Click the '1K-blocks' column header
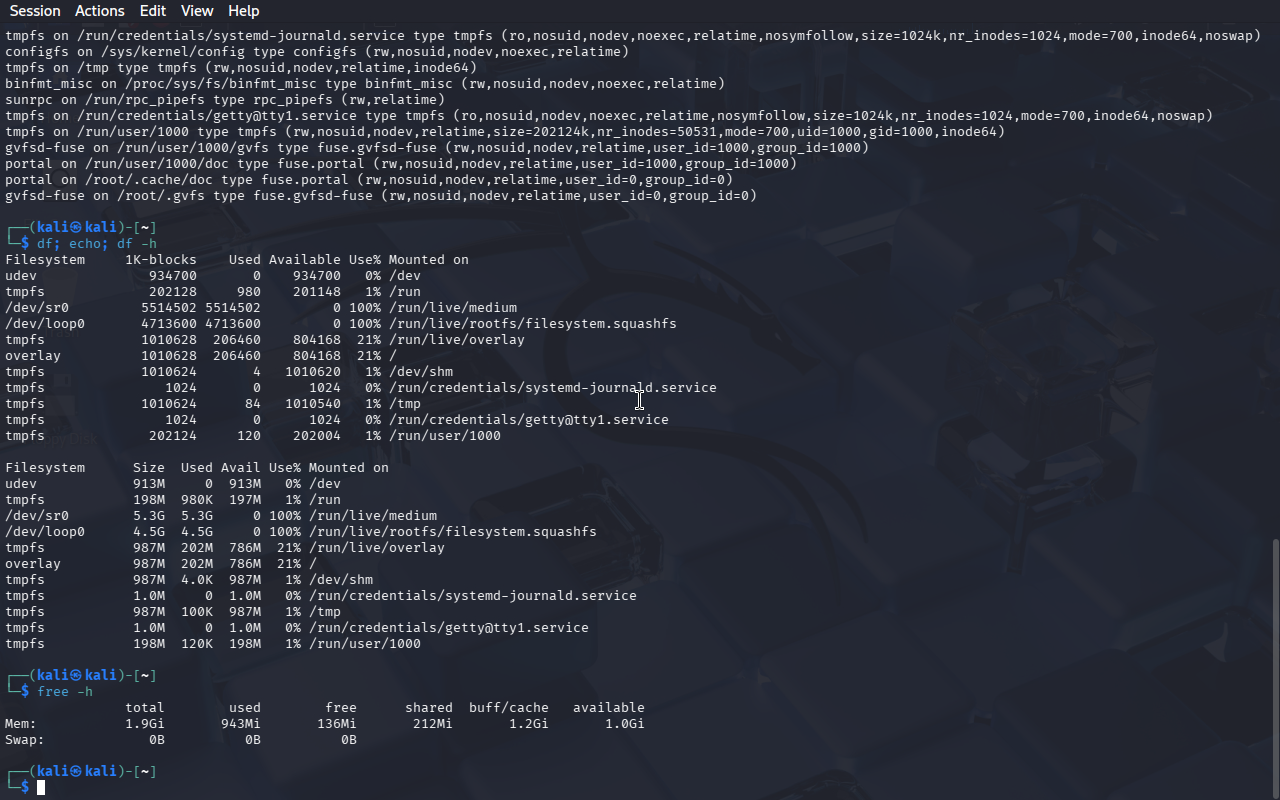The width and height of the screenshot is (1280, 800). (x=161, y=259)
